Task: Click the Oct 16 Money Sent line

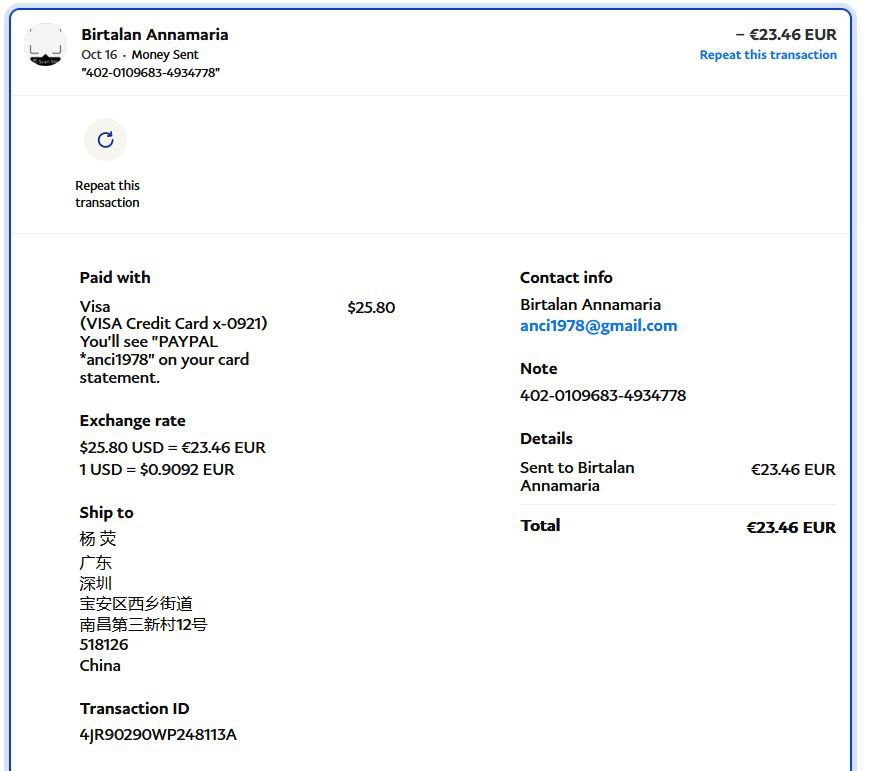Action: point(140,55)
